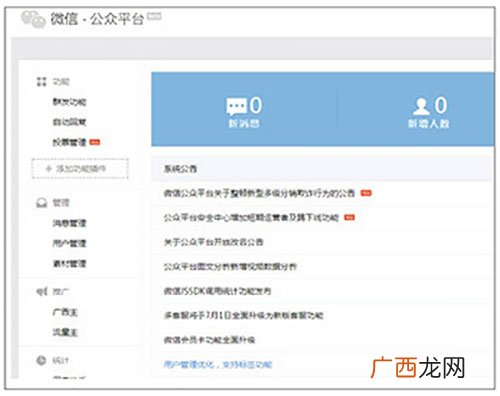Click the 管理 inbox icon in sidebar
Image resolution: width=500 pixels, height=396 pixels.
[42, 203]
